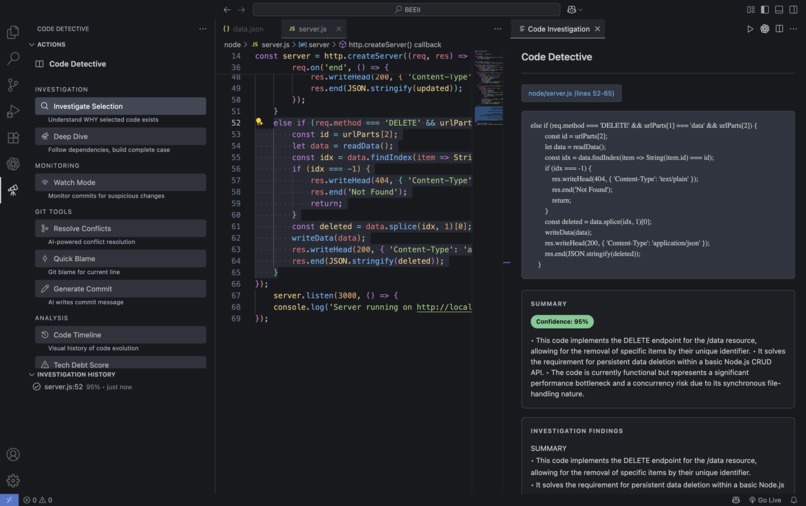The image size is (806, 506).
Task: Open the server.js:52 history entry
Action: tap(82, 387)
